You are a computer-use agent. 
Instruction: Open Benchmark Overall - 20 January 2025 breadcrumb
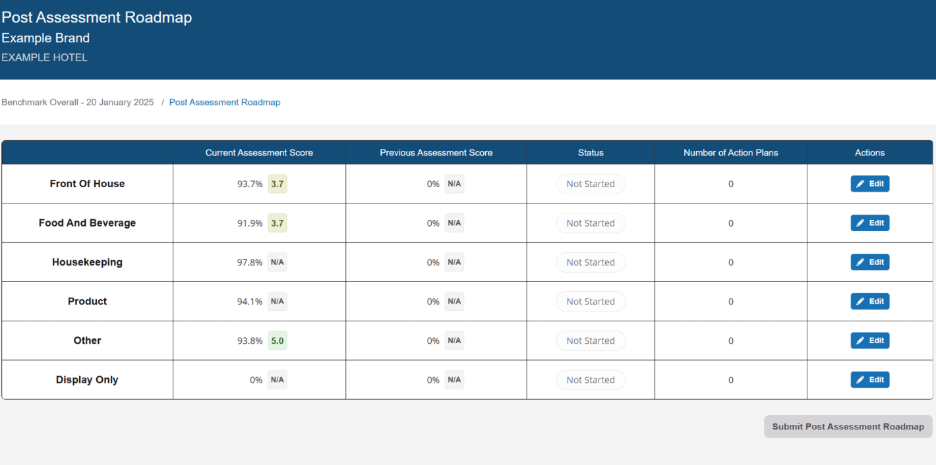point(78,102)
